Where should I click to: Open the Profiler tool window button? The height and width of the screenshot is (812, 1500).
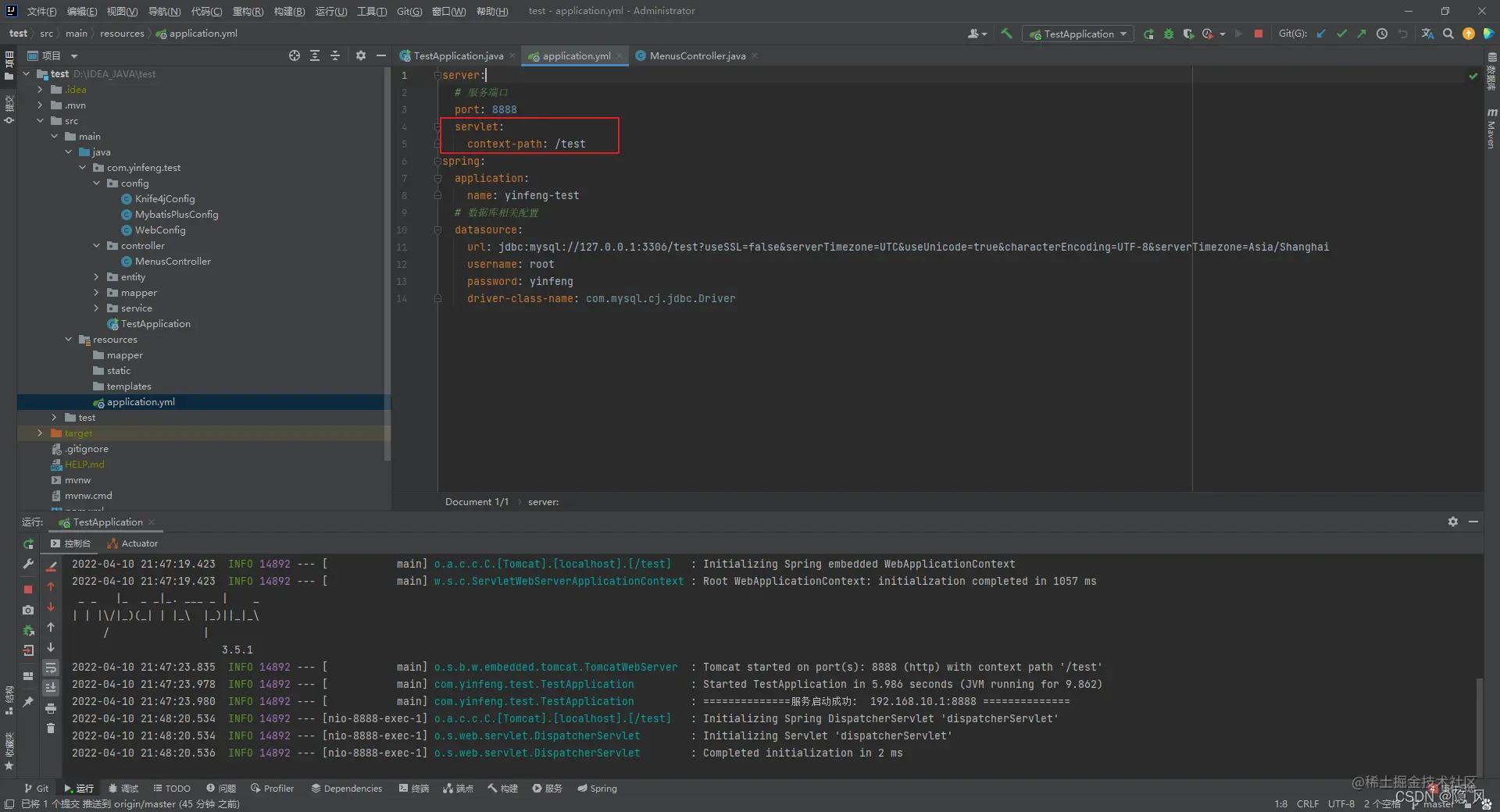(272, 789)
